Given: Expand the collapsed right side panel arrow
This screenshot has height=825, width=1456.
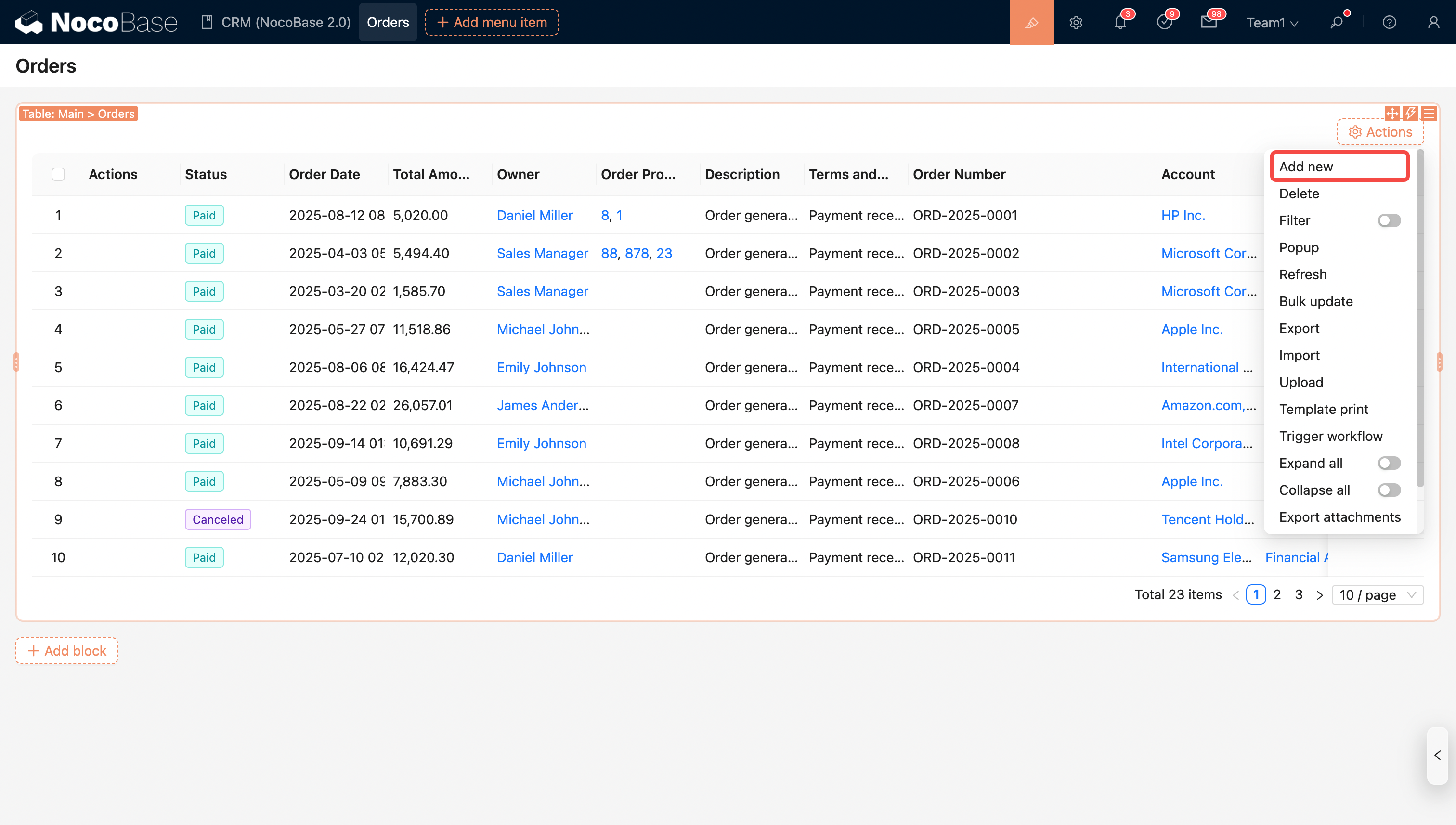Looking at the screenshot, I should (x=1437, y=755).
